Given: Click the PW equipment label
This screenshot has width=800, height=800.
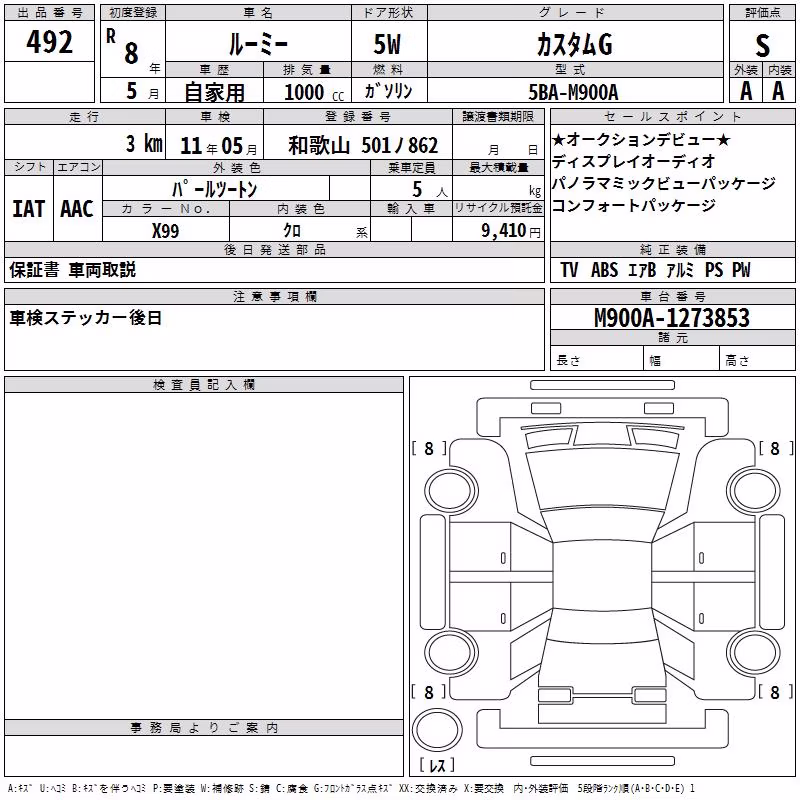Looking at the screenshot, I should pyautogui.click(x=741, y=269).
